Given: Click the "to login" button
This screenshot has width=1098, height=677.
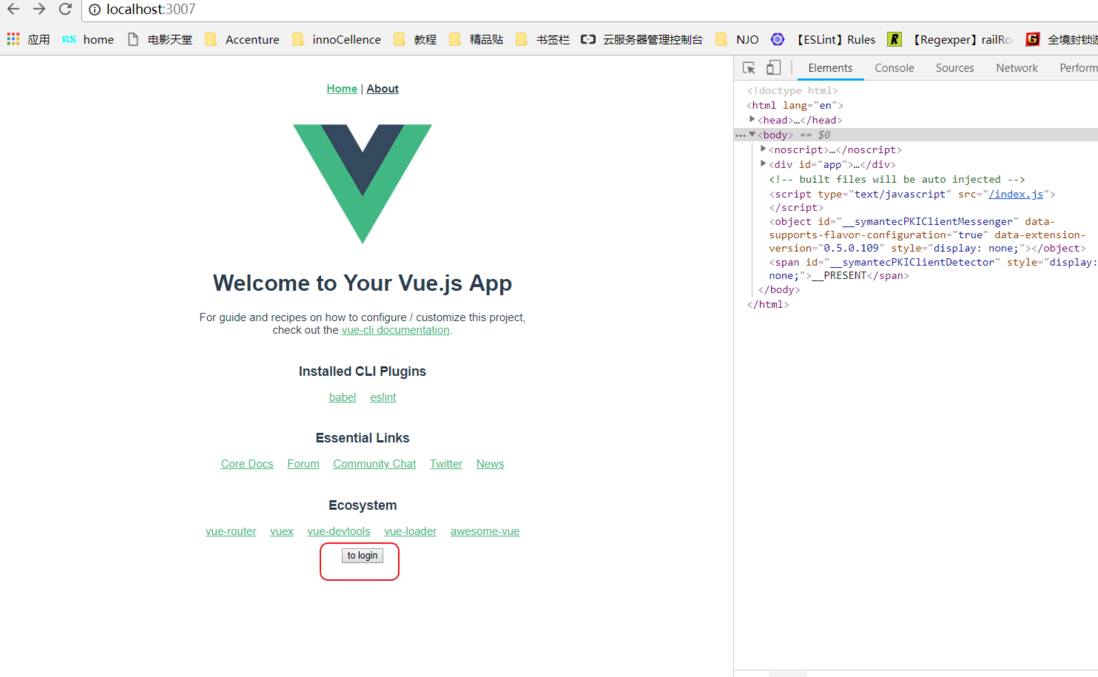Looking at the screenshot, I should click(x=362, y=555).
